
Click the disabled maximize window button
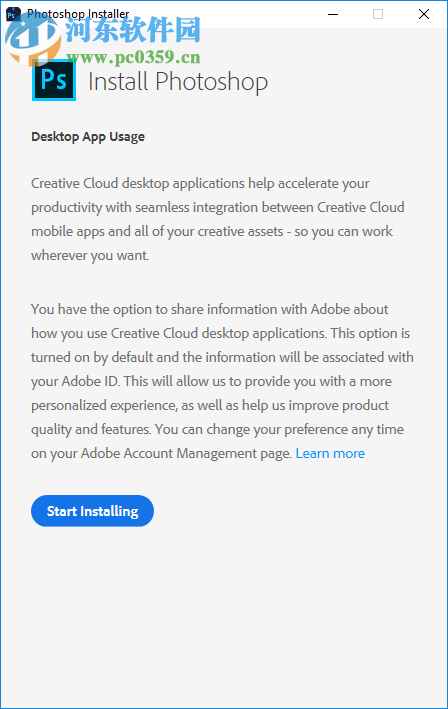tap(378, 14)
